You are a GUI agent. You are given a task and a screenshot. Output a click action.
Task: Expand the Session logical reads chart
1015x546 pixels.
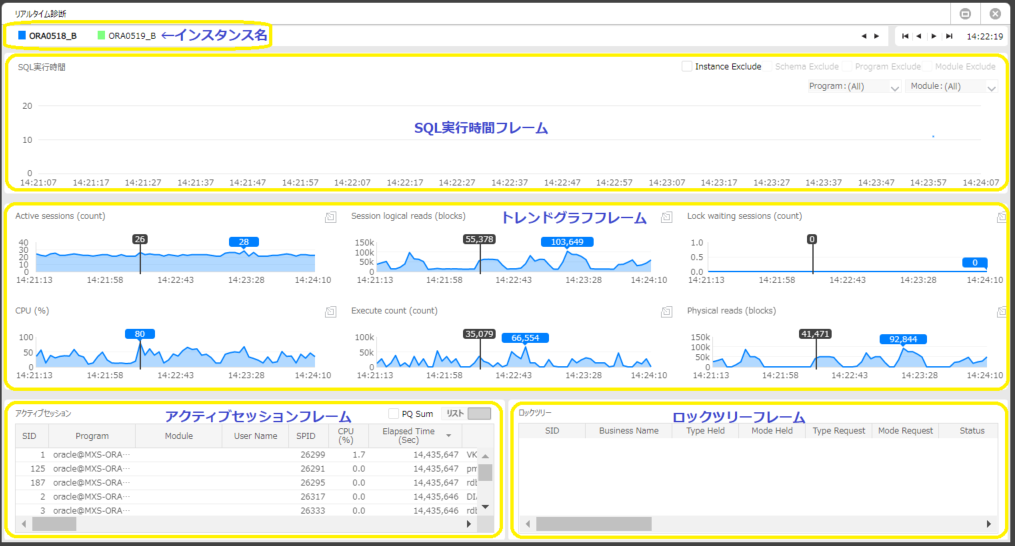[666, 218]
